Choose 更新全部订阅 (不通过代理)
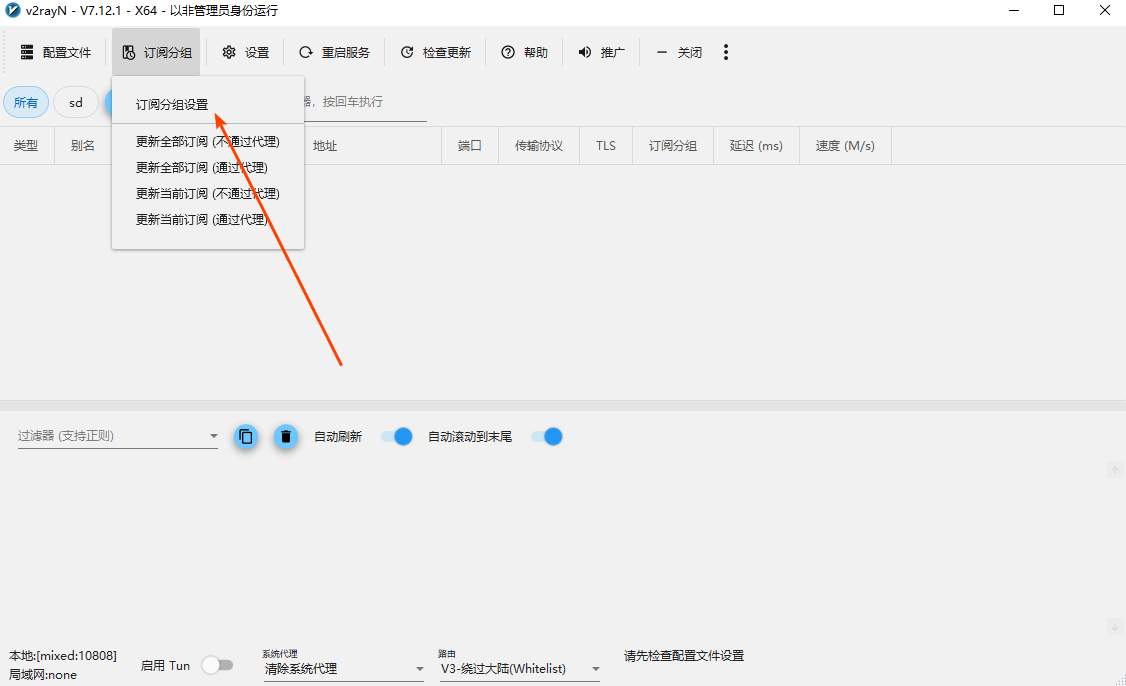 point(208,142)
